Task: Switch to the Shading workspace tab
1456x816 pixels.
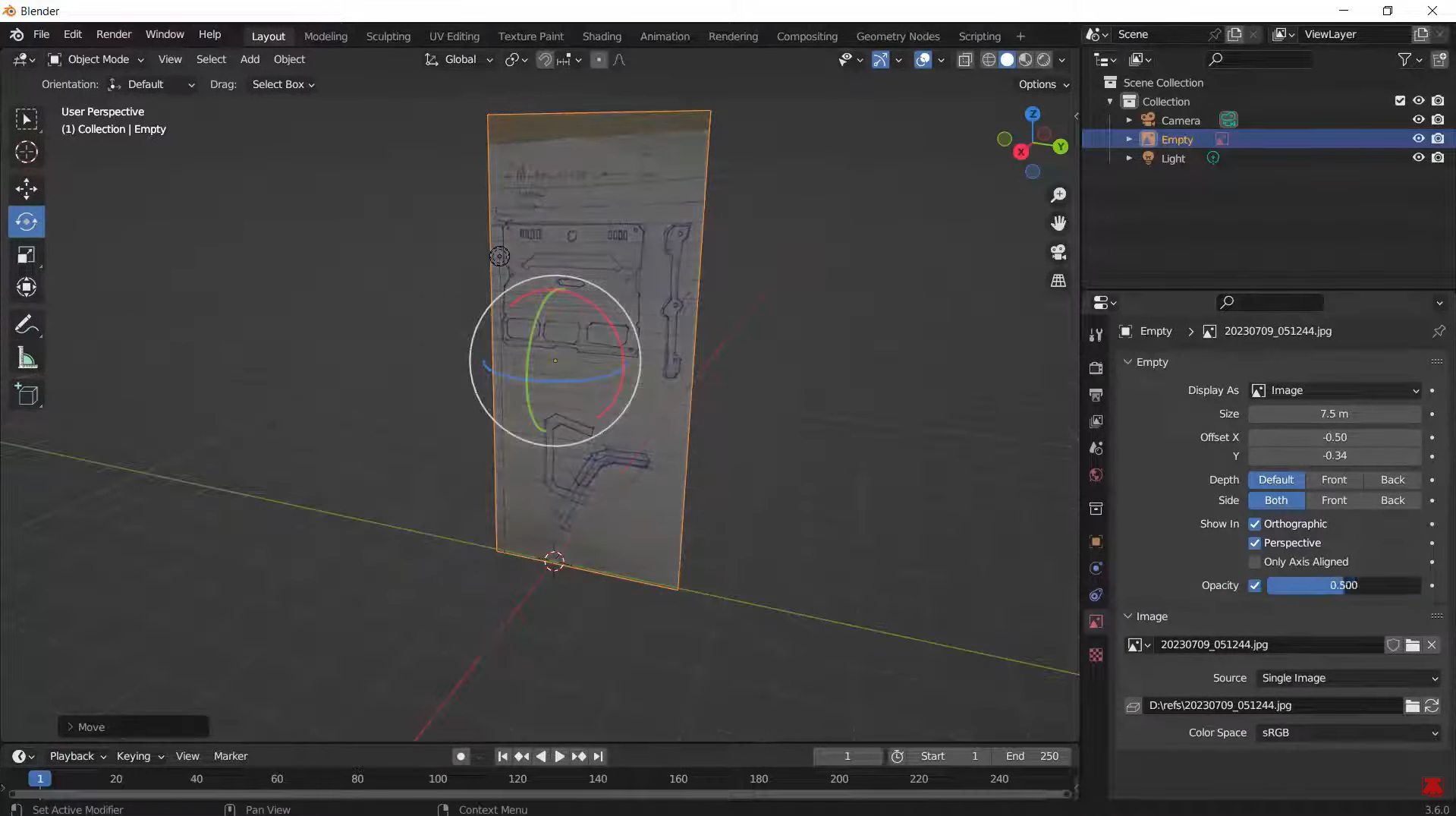Action: point(602,36)
